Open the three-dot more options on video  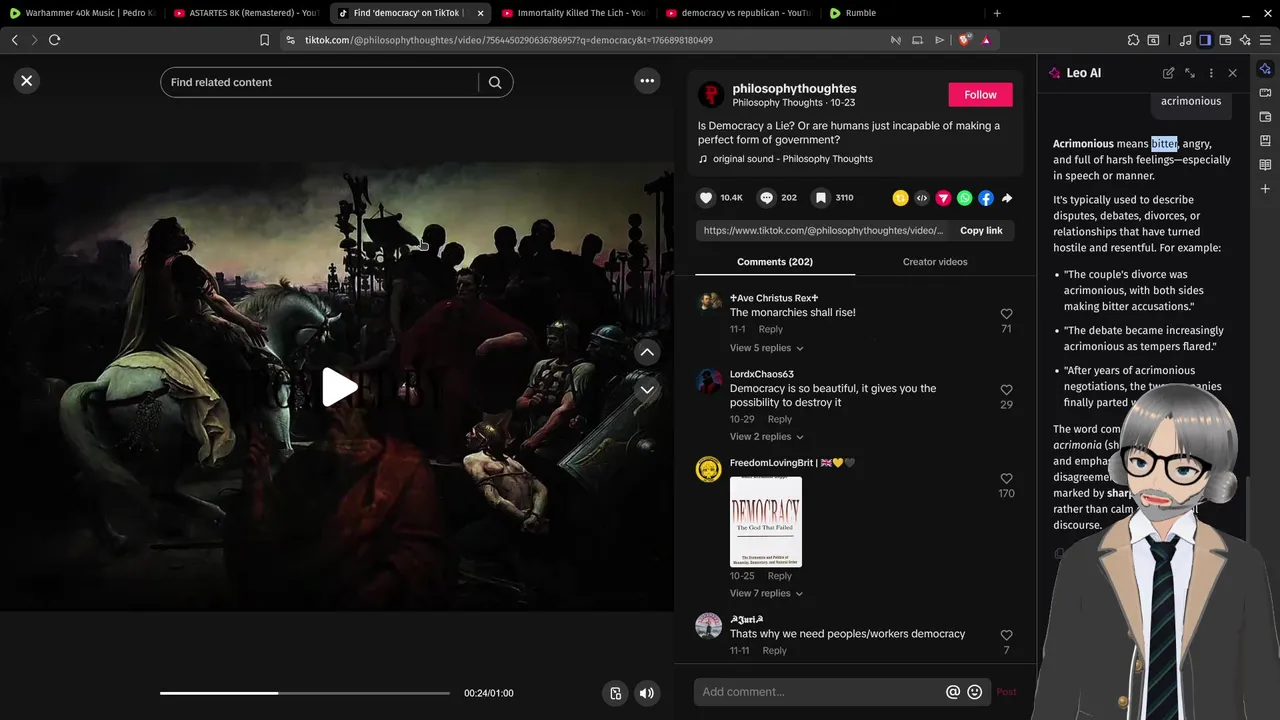(647, 81)
